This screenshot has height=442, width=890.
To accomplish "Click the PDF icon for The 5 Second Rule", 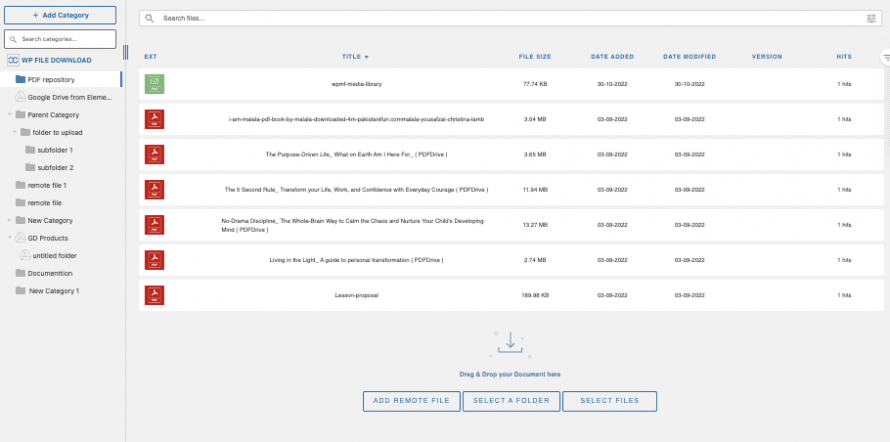I will pos(154,190).
